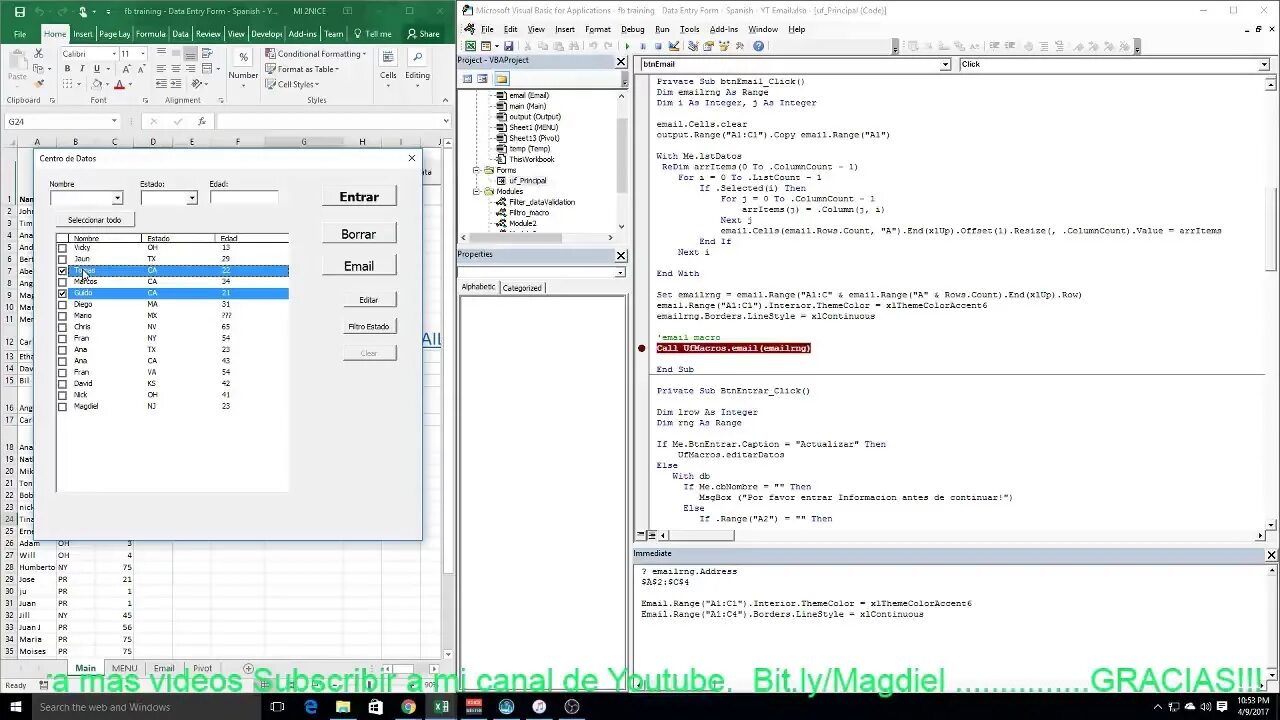Click the Cut scissors icon in Excel ribbon
Screen dimensions: 1280x720
(38, 53)
